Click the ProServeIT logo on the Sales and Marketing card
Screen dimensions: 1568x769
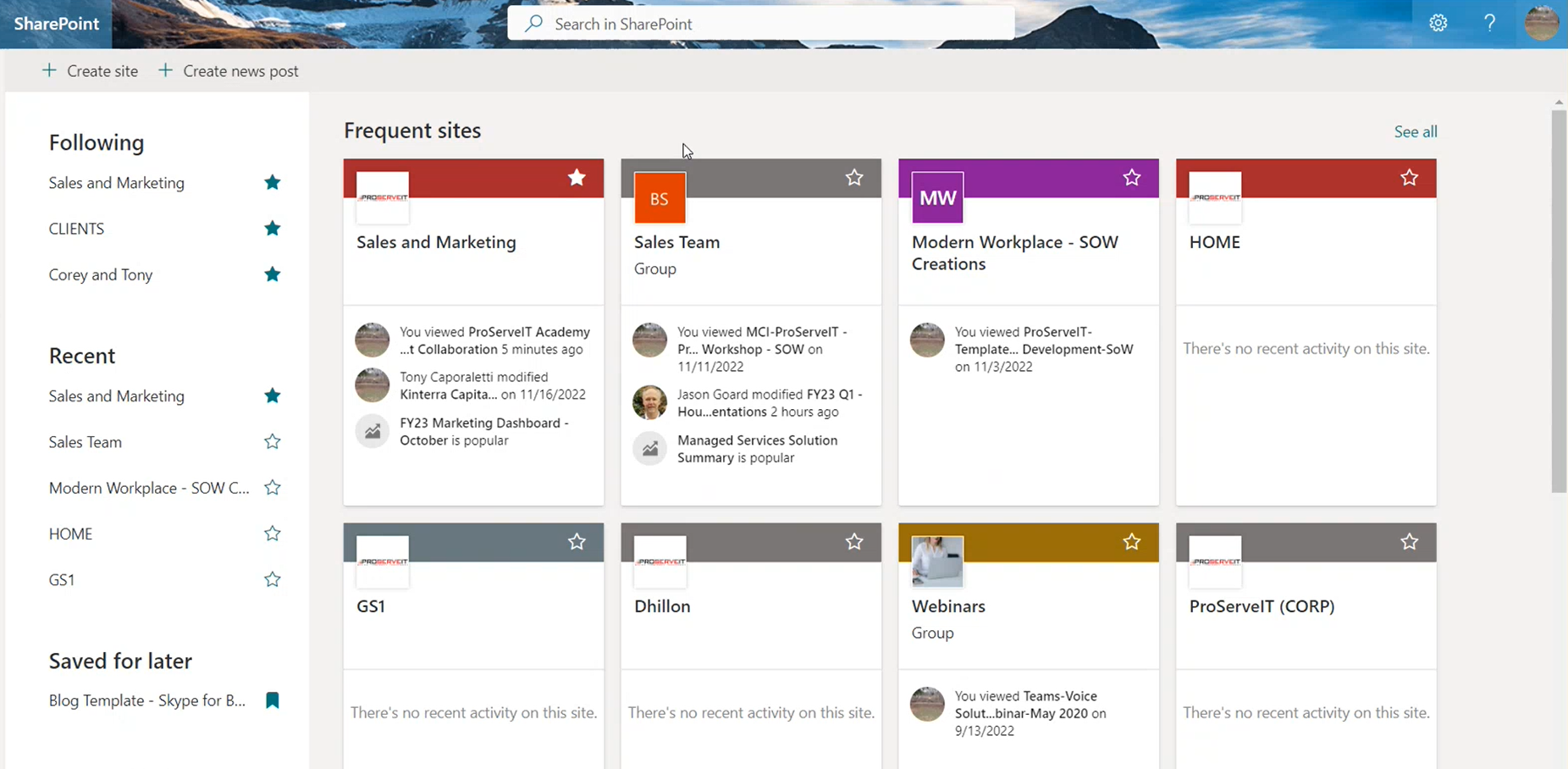(x=383, y=198)
